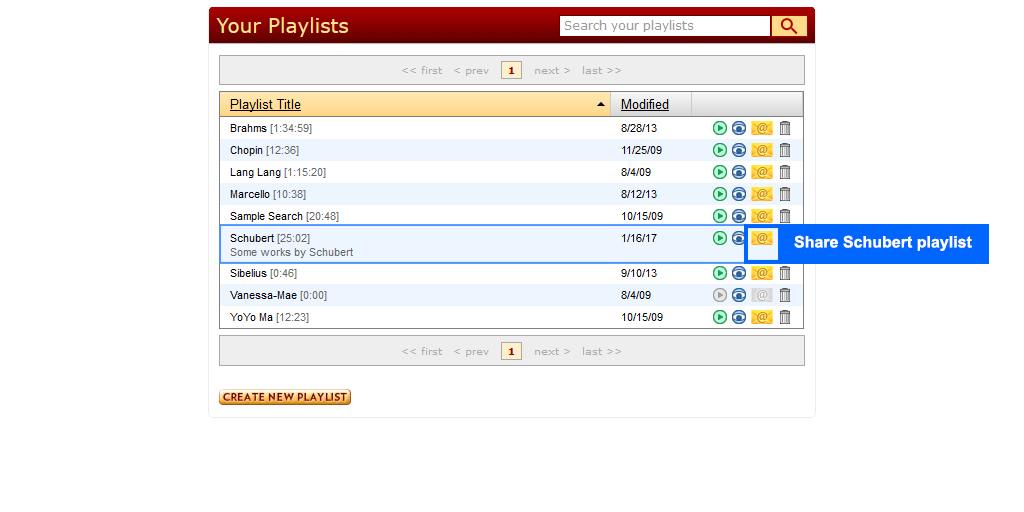Delete the Marcello playlist
Image resolution: width=1024 pixels, height=512 pixels.
(x=785, y=194)
